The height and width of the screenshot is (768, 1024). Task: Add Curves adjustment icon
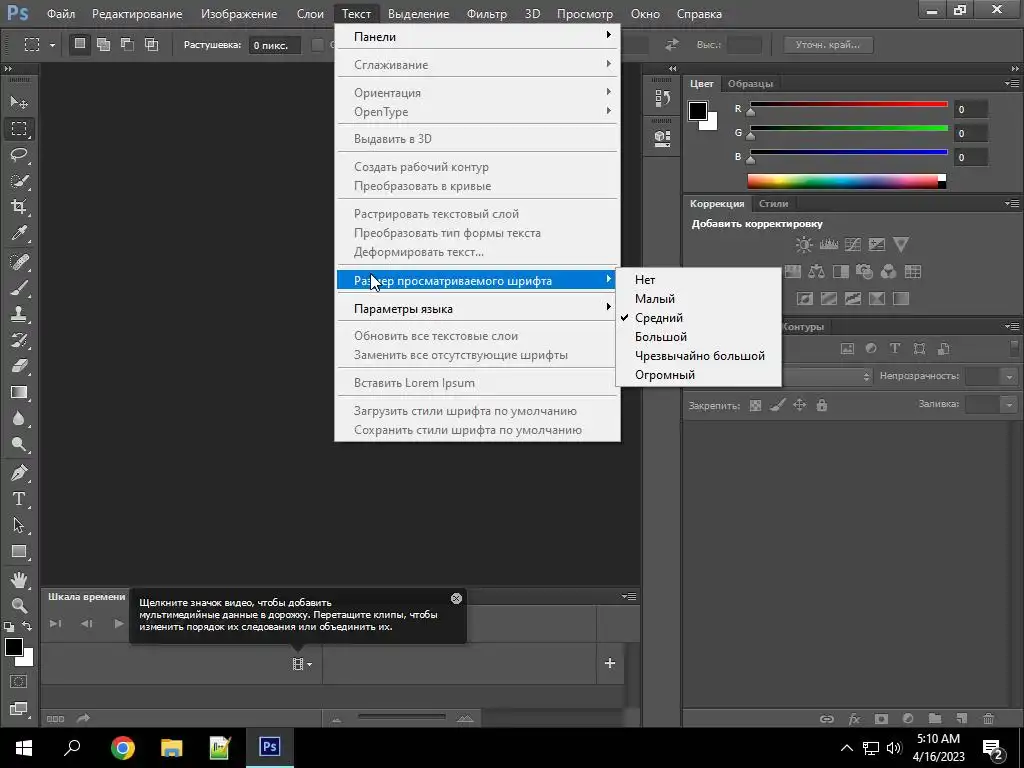tap(853, 245)
